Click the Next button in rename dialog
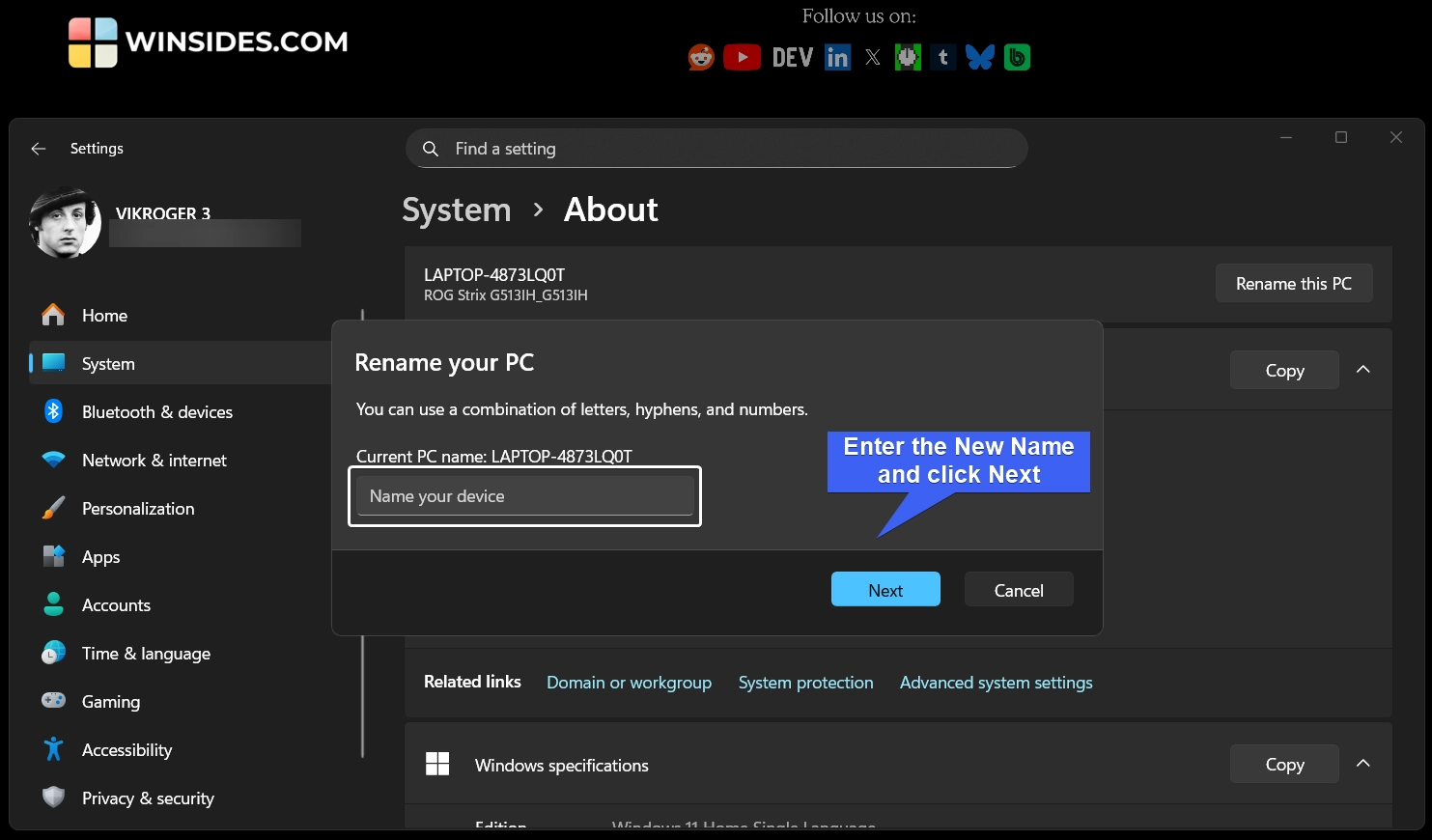Image resolution: width=1432 pixels, height=840 pixels. (x=884, y=589)
